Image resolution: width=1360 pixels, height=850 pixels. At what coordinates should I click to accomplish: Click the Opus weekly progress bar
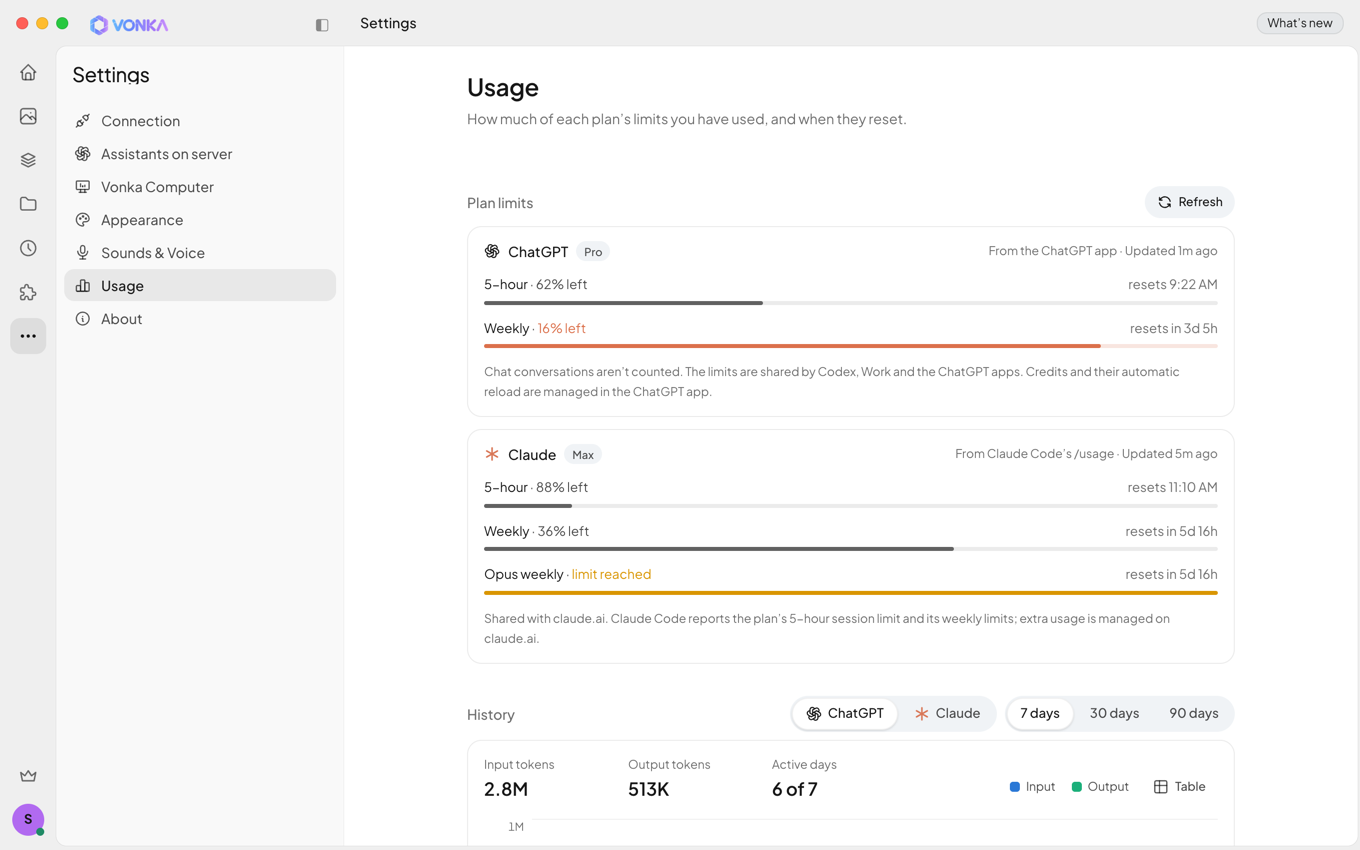[x=851, y=593]
